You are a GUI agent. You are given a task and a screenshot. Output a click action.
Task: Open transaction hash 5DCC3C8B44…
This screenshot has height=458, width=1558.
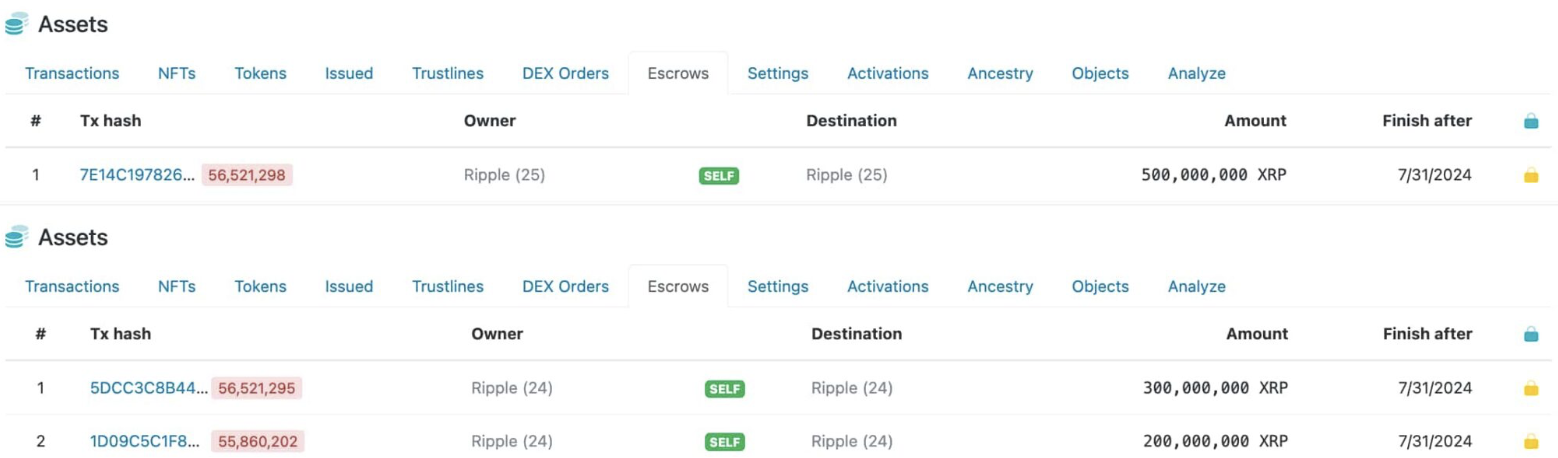pyautogui.click(x=149, y=388)
